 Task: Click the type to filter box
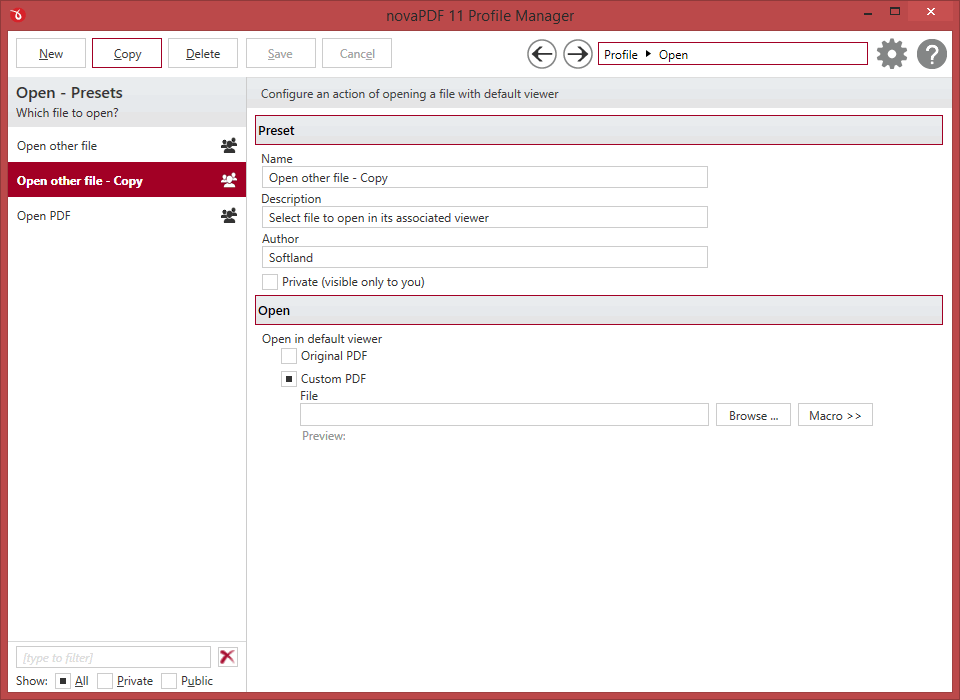pyautogui.click(x=113, y=657)
